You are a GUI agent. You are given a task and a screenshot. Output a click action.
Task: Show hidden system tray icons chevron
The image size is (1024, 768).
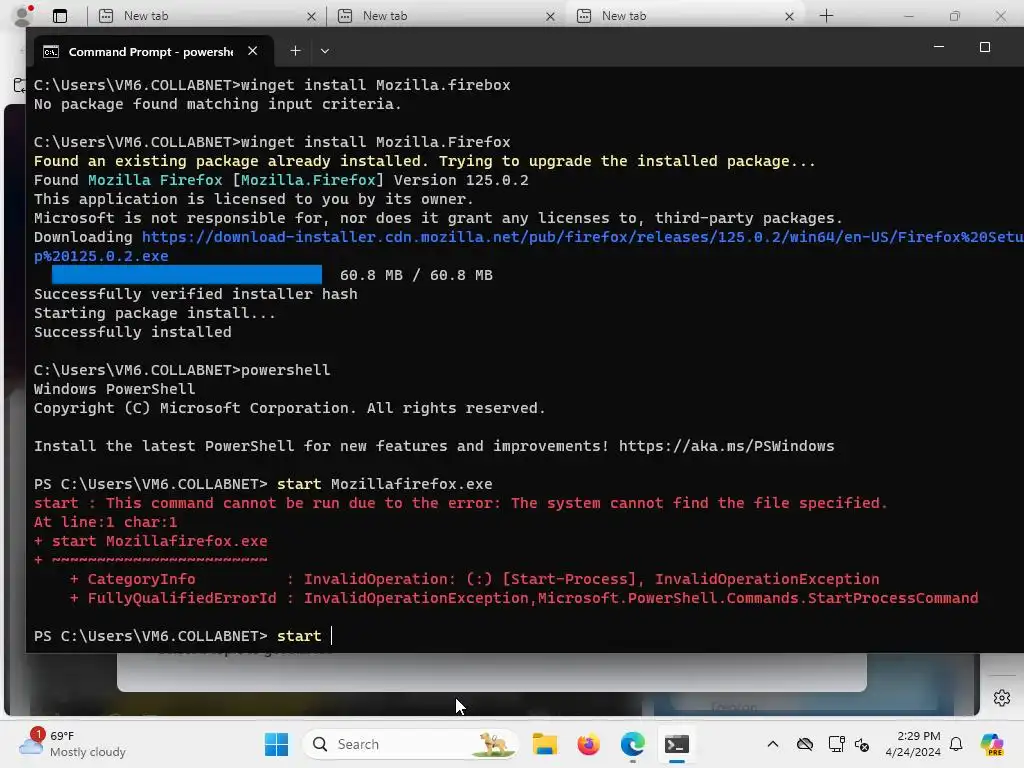click(773, 744)
